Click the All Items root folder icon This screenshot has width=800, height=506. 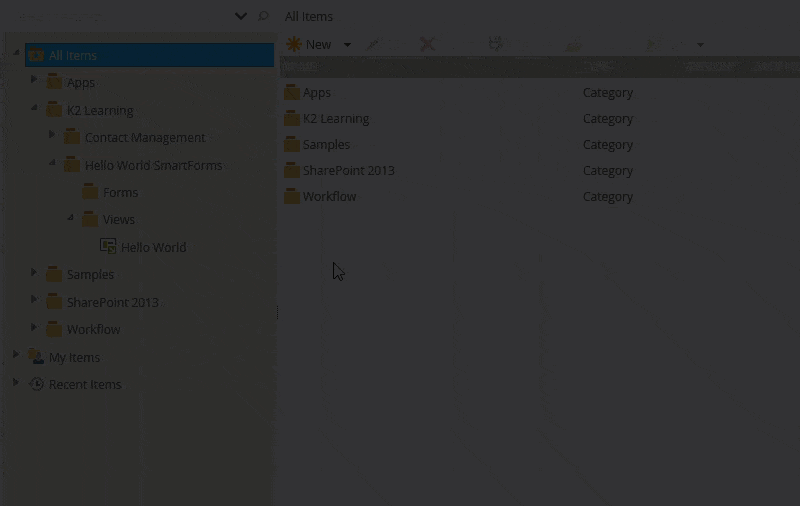[x=36, y=55]
